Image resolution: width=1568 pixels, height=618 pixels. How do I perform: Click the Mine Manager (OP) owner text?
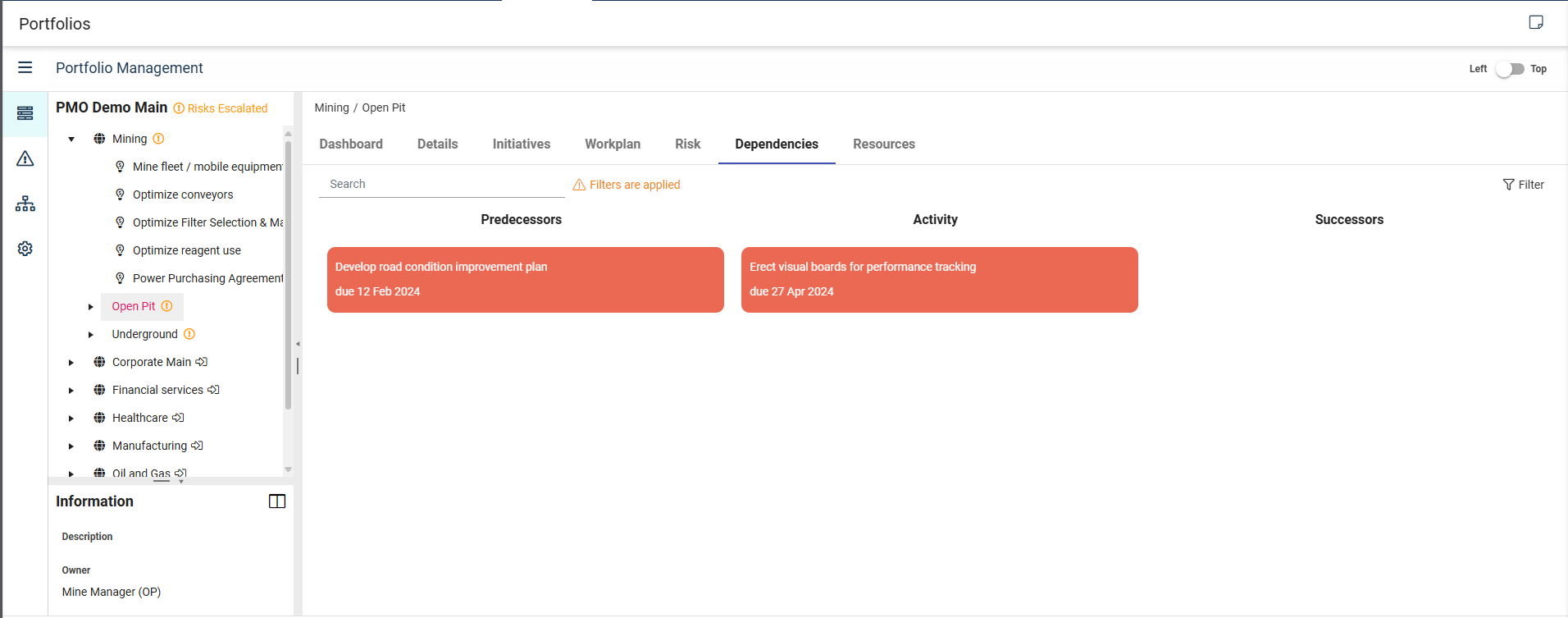pyautogui.click(x=112, y=592)
